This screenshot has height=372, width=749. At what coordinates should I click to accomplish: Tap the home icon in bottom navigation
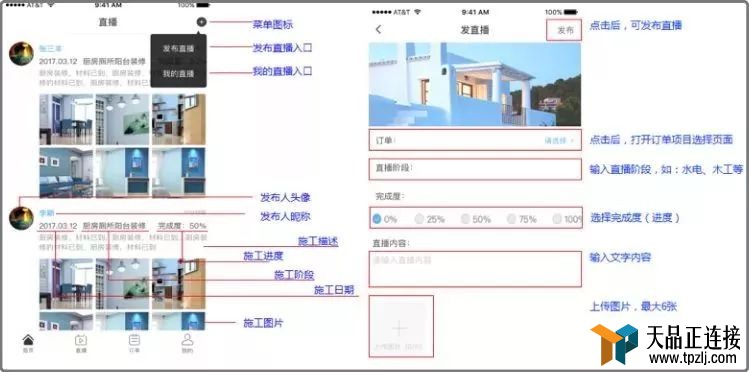tap(28, 340)
